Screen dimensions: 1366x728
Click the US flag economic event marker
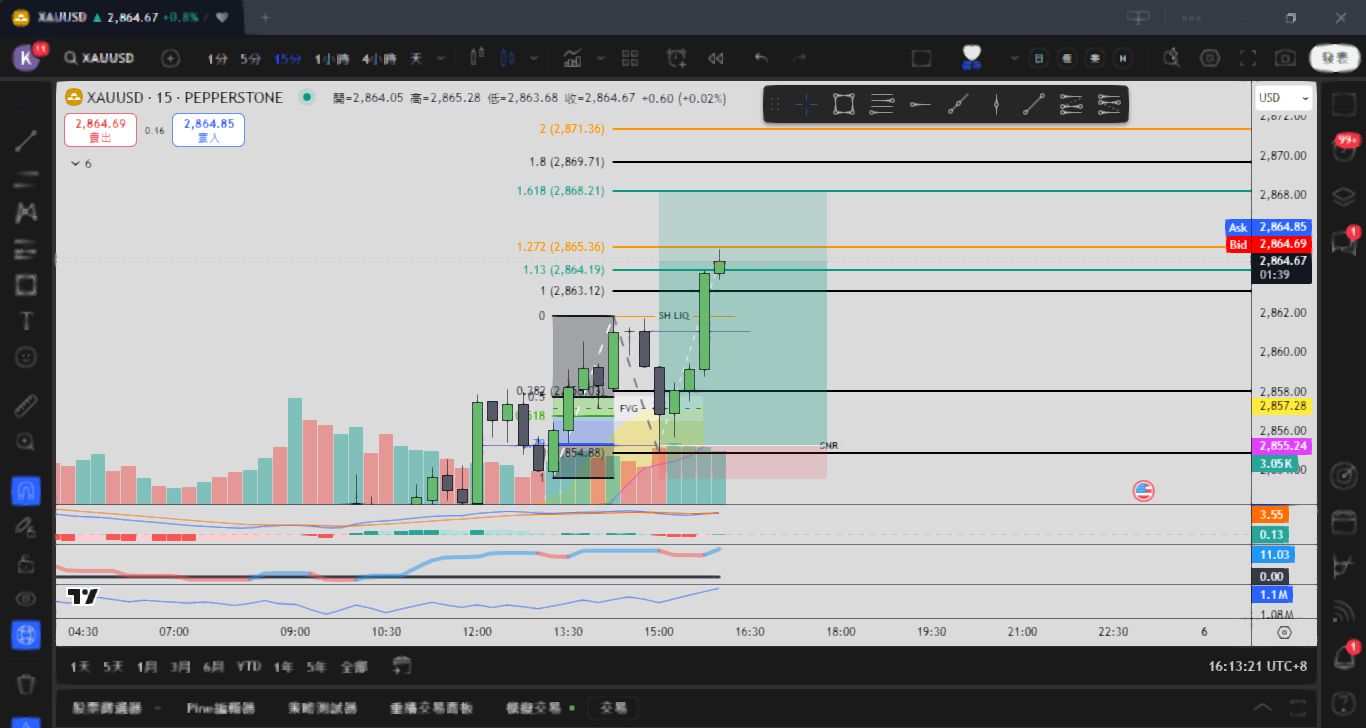pyautogui.click(x=1143, y=490)
